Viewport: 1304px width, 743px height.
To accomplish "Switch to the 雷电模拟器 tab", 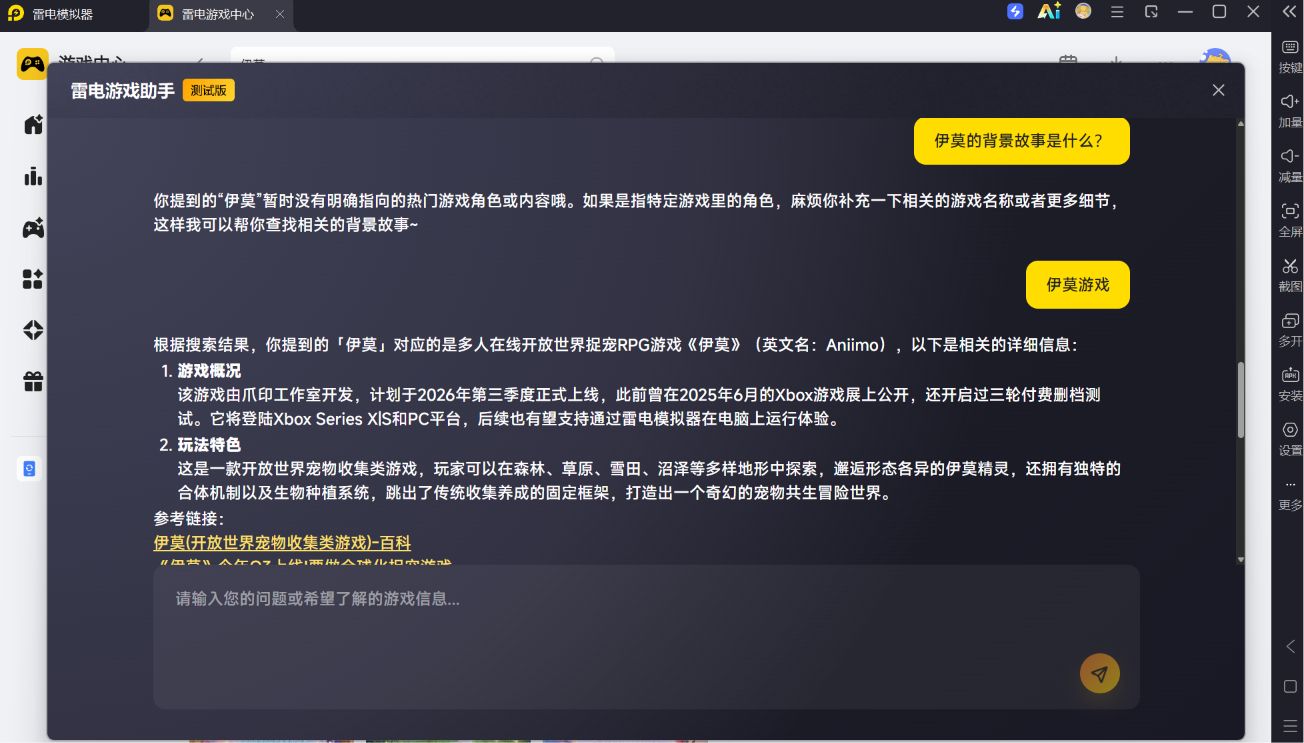I will pyautogui.click(x=62, y=14).
